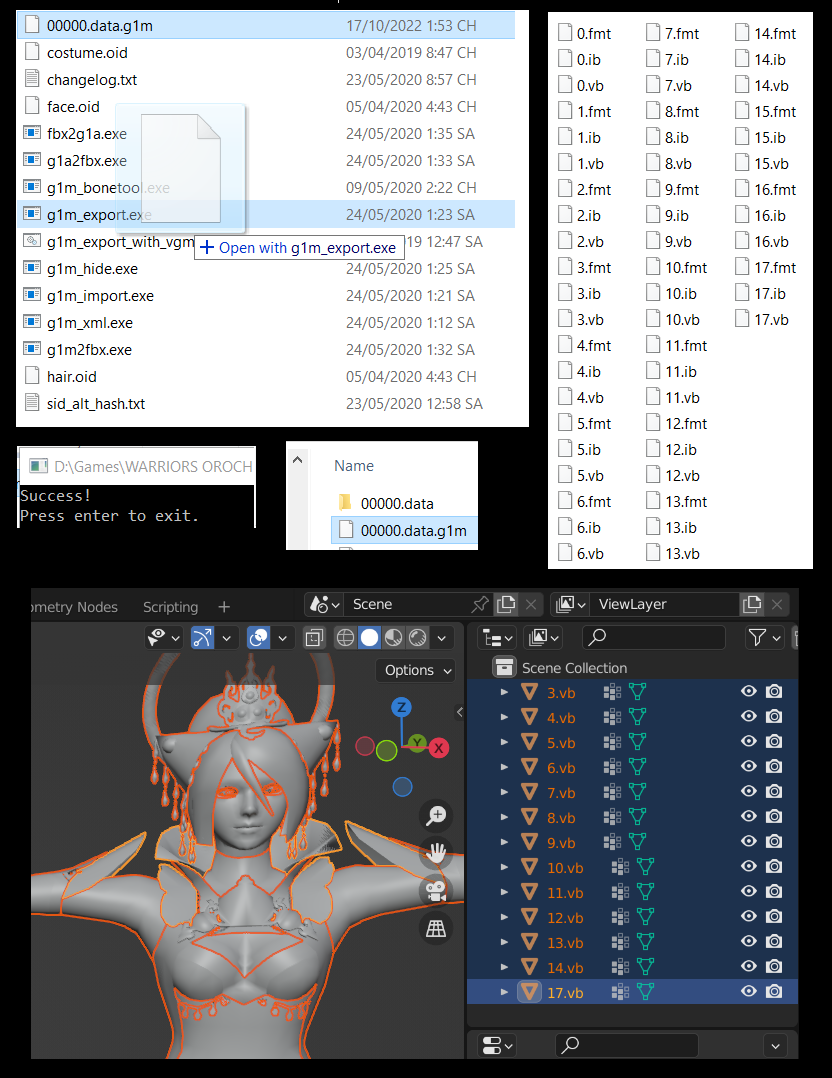Image resolution: width=832 pixels, height=1078 pixels.
Task: Click the zoom magnifier viewport button
Action: click(x=436, y=816)
